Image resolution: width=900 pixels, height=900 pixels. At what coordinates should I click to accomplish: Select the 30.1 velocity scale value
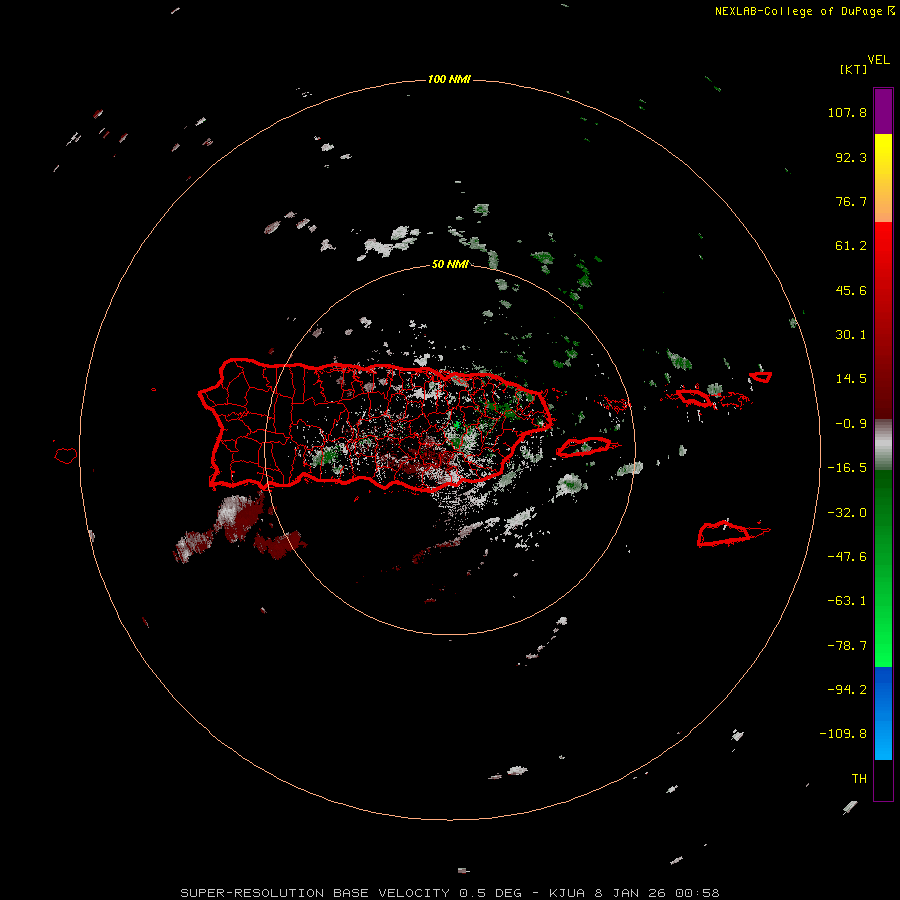tap(851, 335)
